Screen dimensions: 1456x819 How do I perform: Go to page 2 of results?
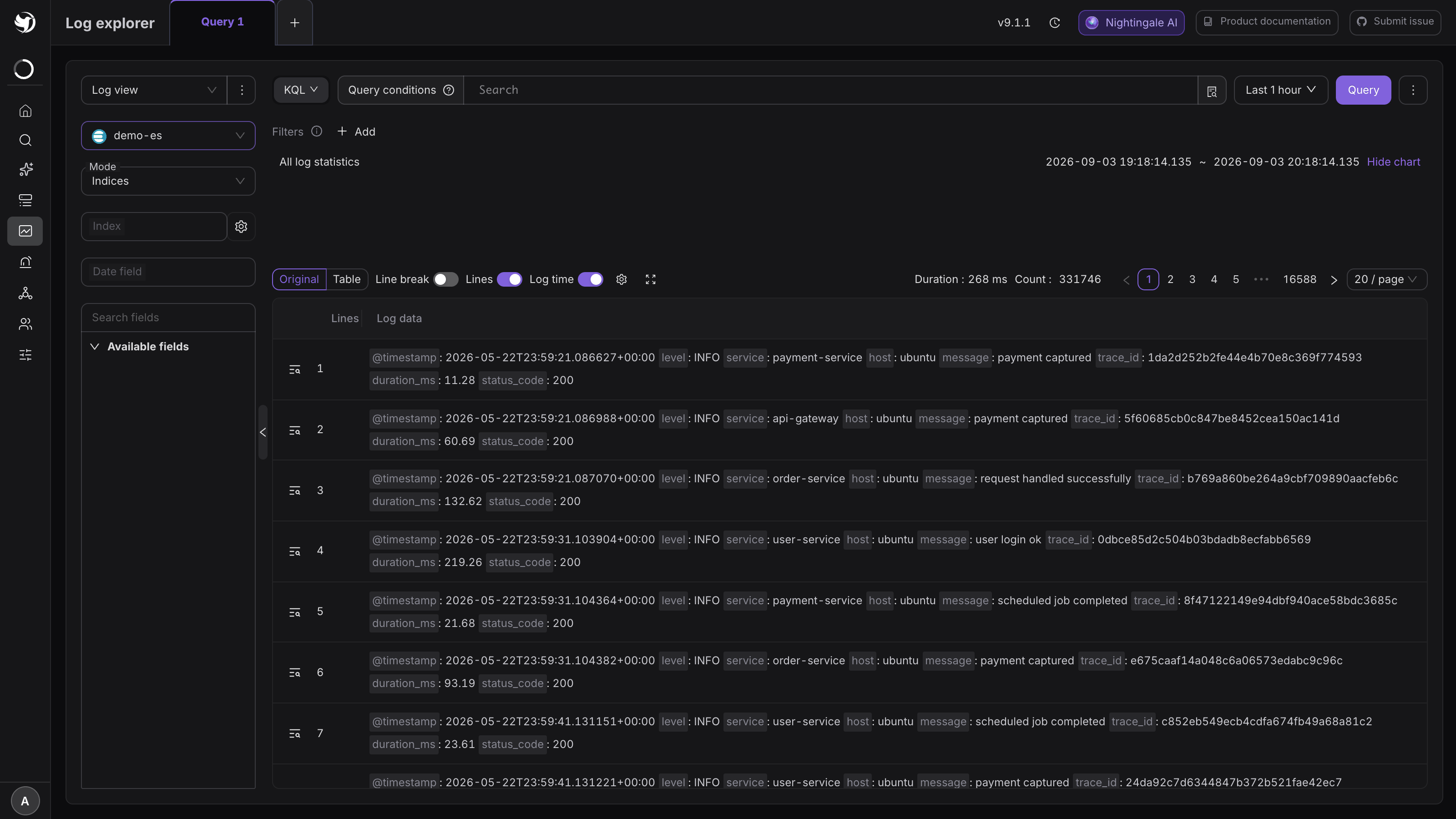point(1171,279)
